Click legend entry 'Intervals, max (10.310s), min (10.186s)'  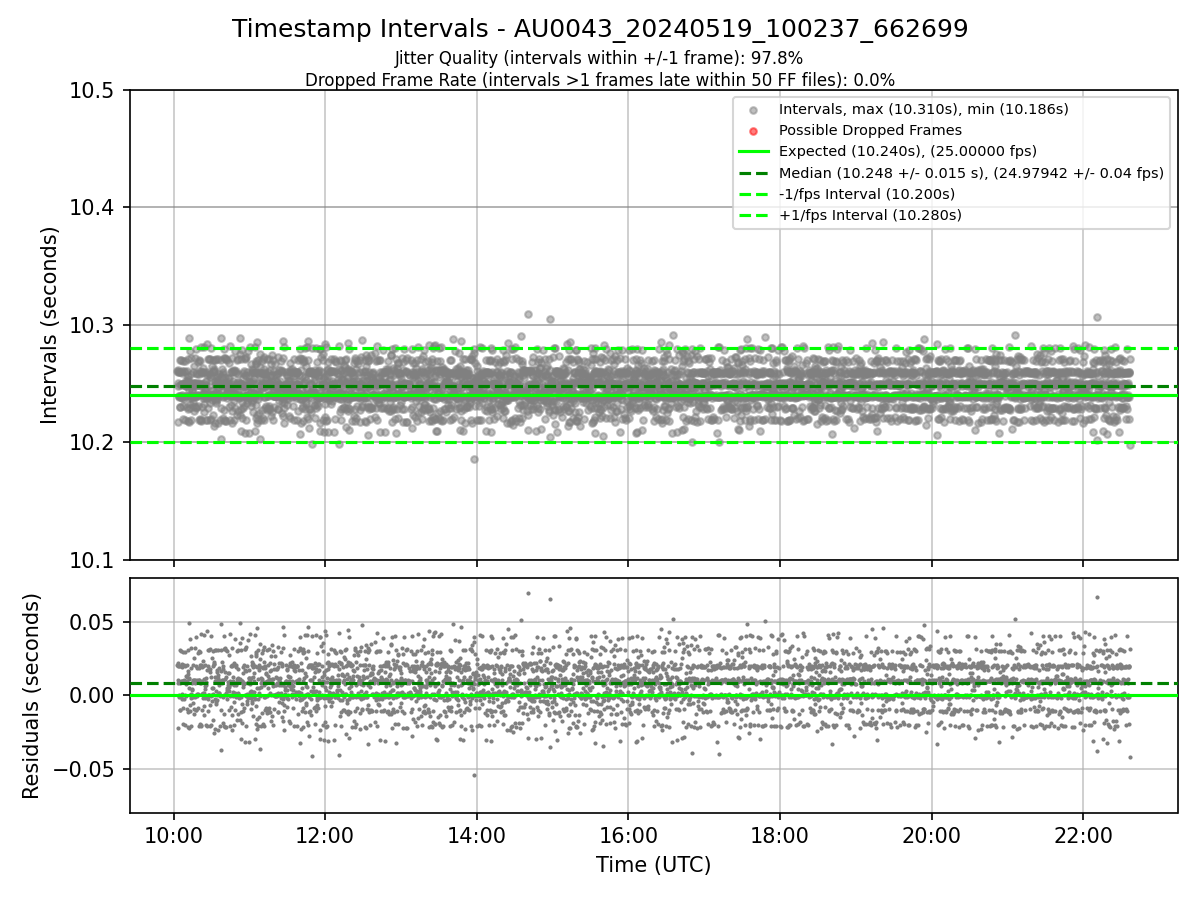click(924, 108)
